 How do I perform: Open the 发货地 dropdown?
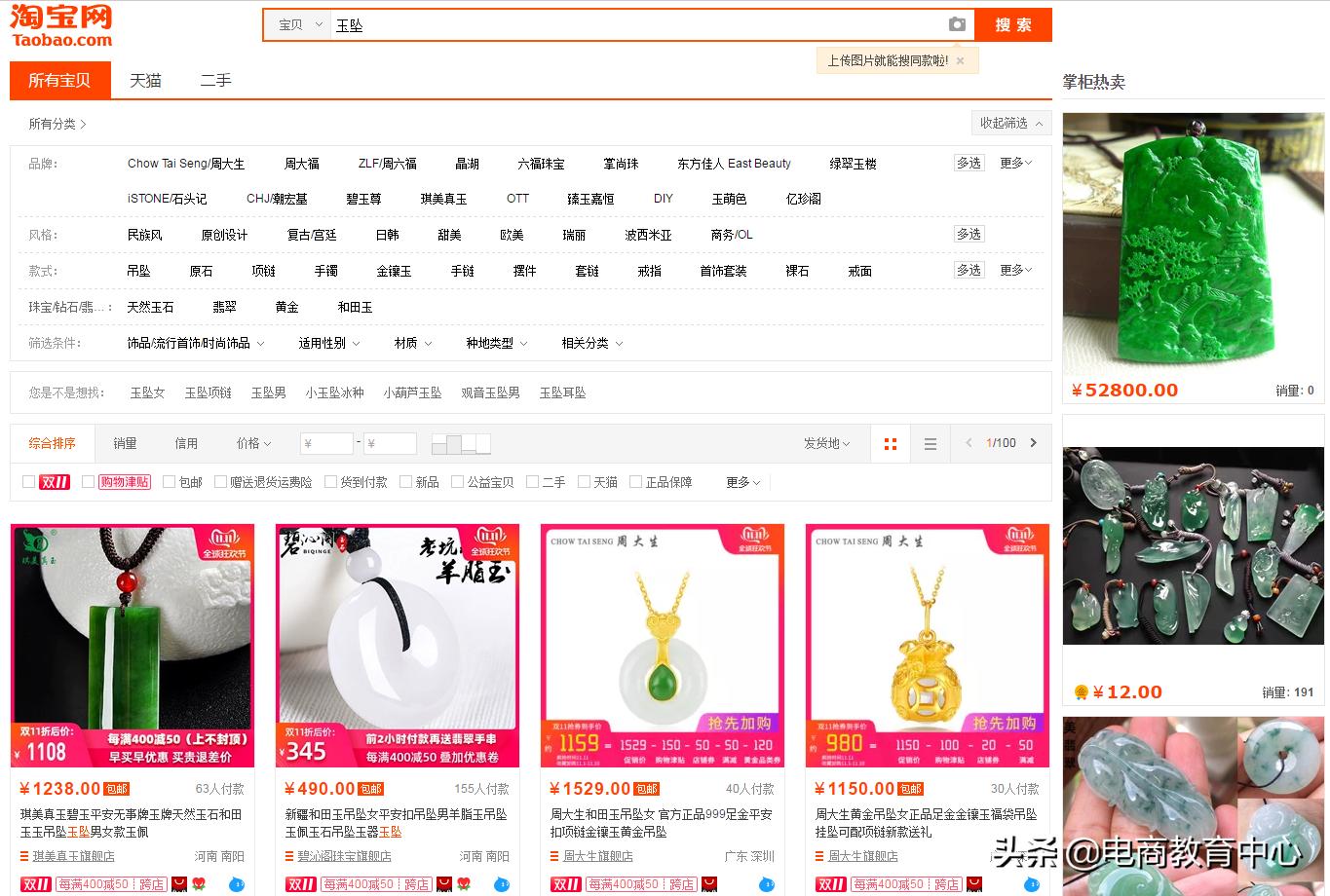[x=826, y=443]
